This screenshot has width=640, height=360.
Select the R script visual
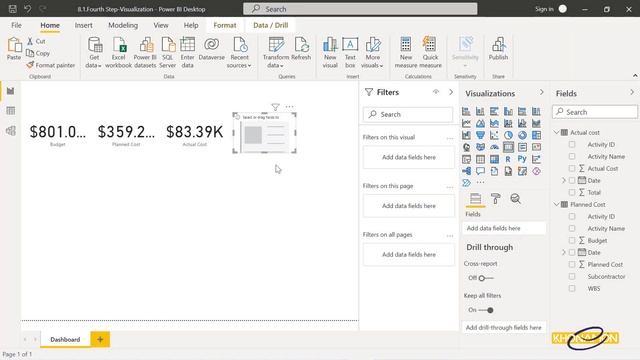coord(508,159)
